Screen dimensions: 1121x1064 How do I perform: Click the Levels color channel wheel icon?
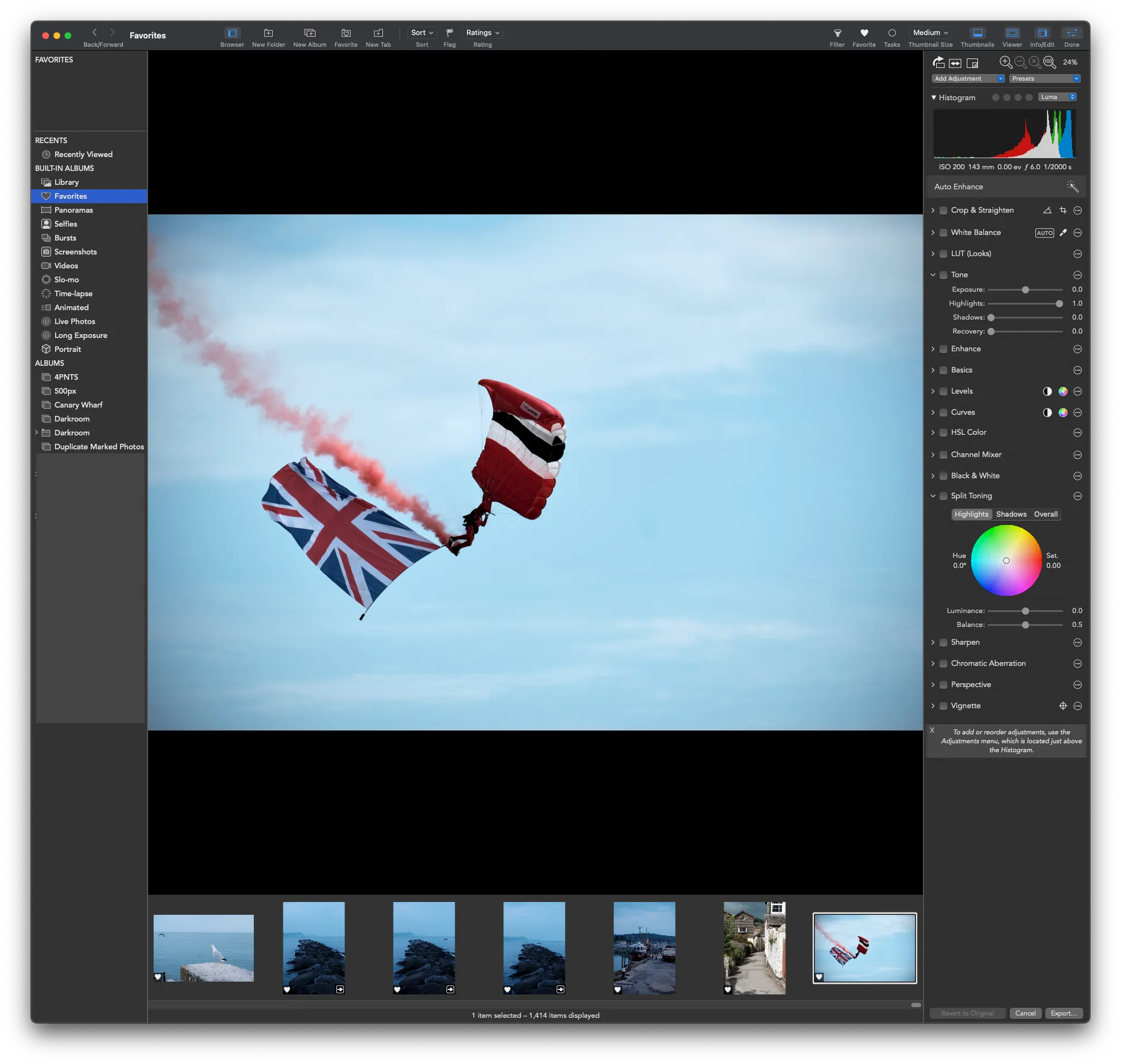[1063, 391]
